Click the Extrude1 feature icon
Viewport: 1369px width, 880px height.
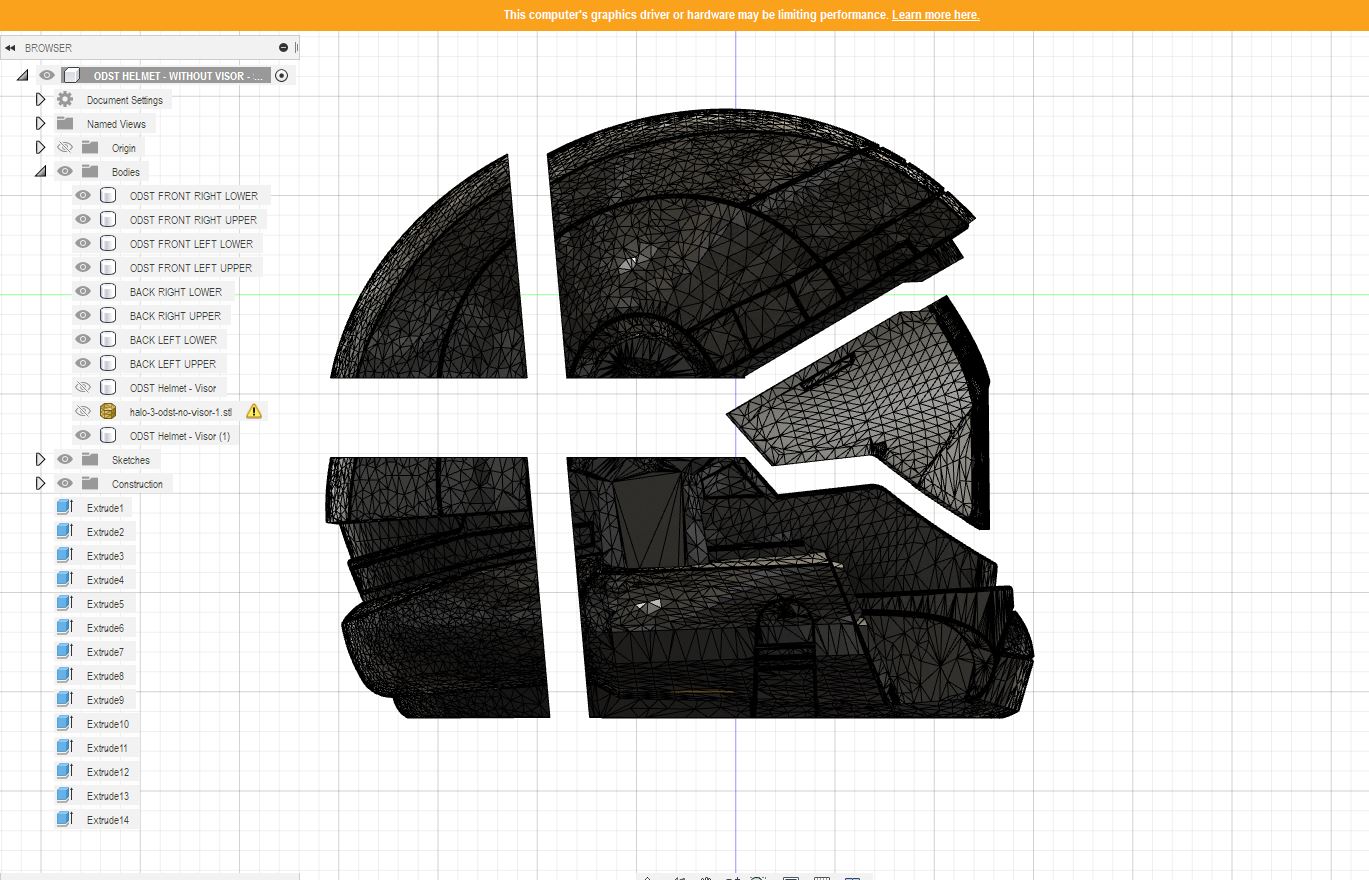tap(65, 508)
